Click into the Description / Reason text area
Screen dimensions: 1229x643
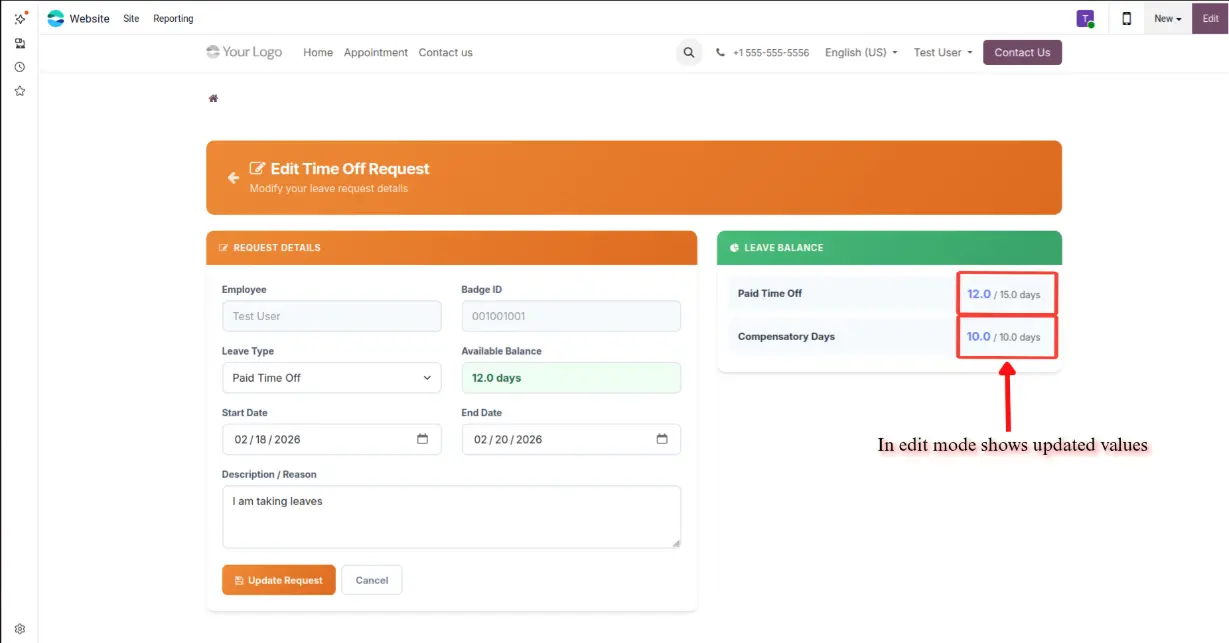point(450,517)
